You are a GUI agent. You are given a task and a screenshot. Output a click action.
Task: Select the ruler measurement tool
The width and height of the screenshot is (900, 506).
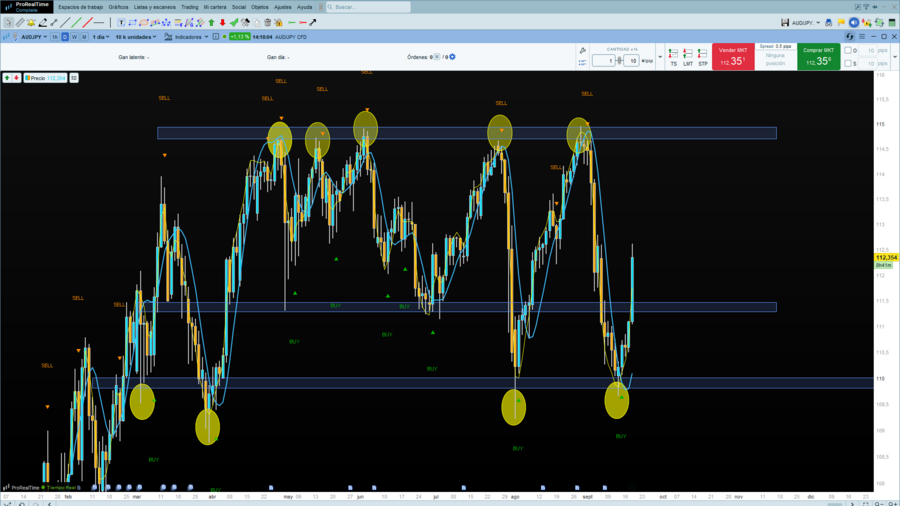tap(20, 22)
